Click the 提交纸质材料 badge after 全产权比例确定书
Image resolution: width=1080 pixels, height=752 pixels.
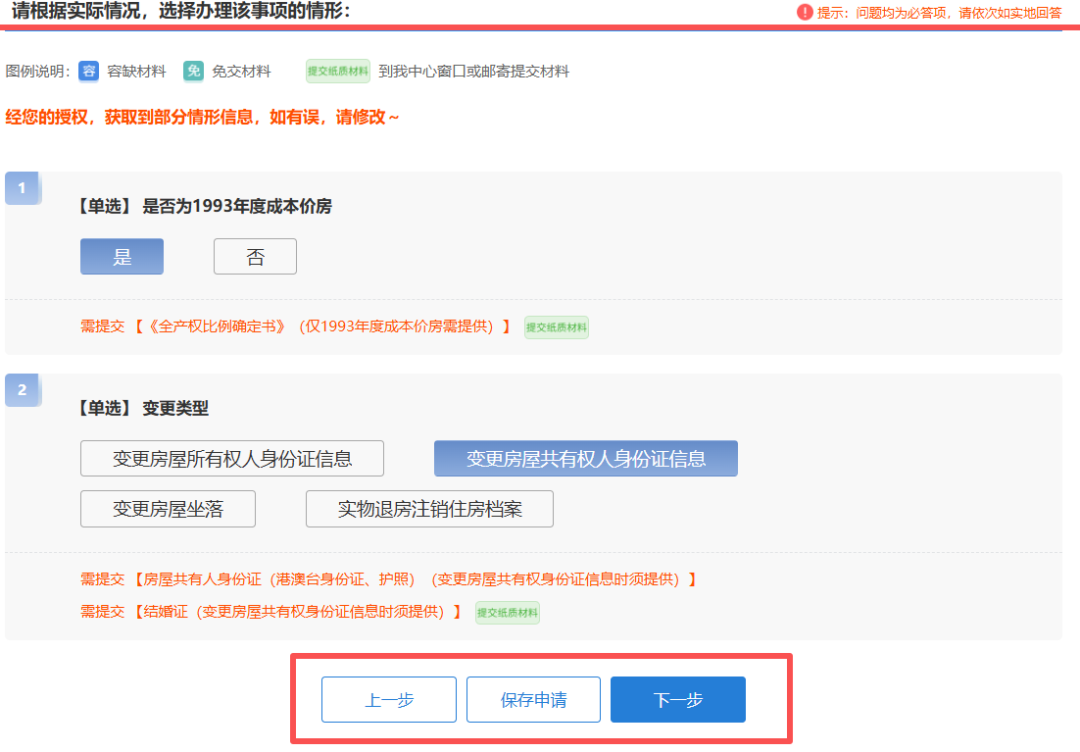click(556, 327)
